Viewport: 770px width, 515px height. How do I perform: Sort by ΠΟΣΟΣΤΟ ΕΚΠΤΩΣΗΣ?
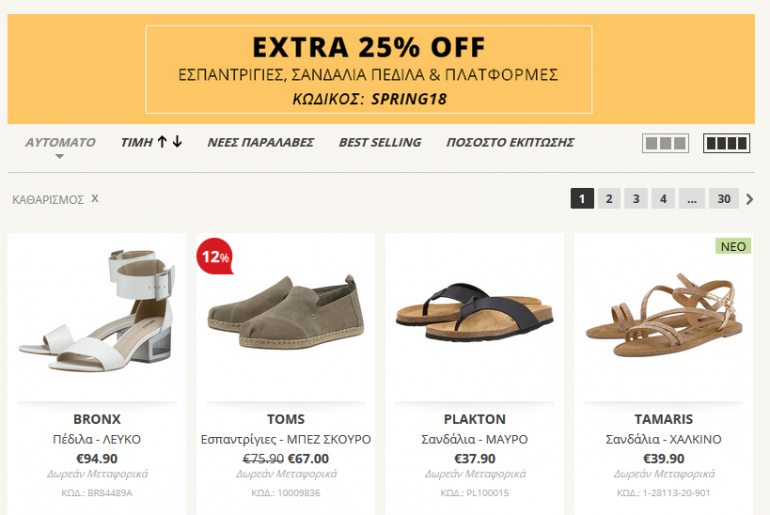pos(510,142)
